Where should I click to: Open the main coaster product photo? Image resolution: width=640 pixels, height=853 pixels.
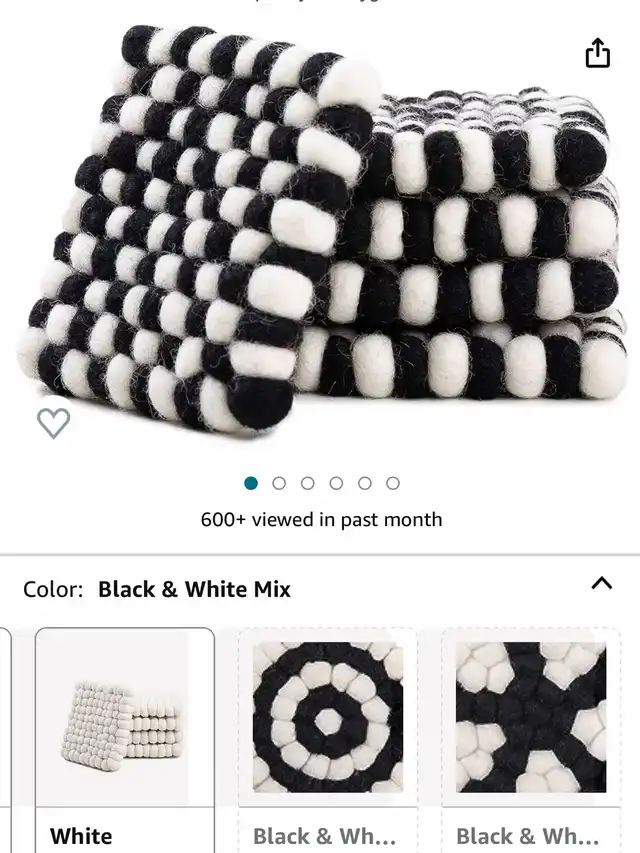(x=320, y=228)
